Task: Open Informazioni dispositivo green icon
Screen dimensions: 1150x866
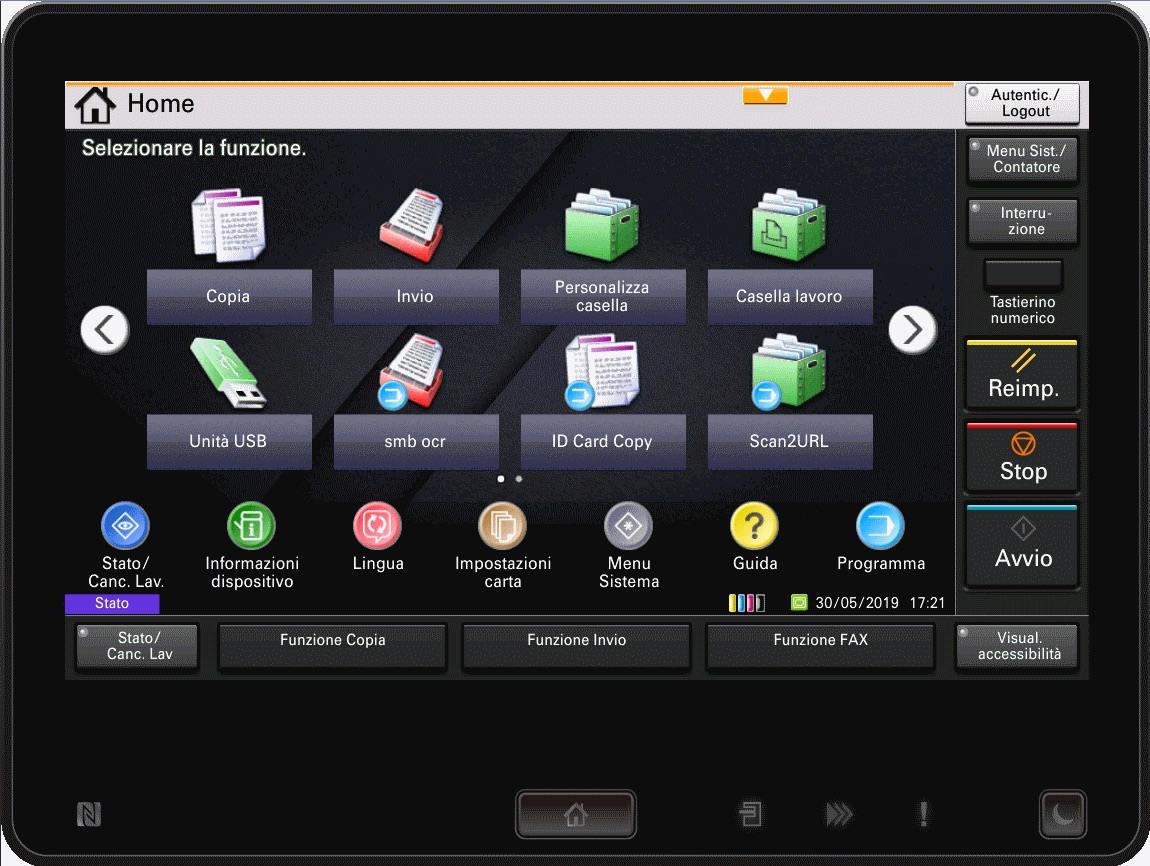Action: tap(252, 526)
